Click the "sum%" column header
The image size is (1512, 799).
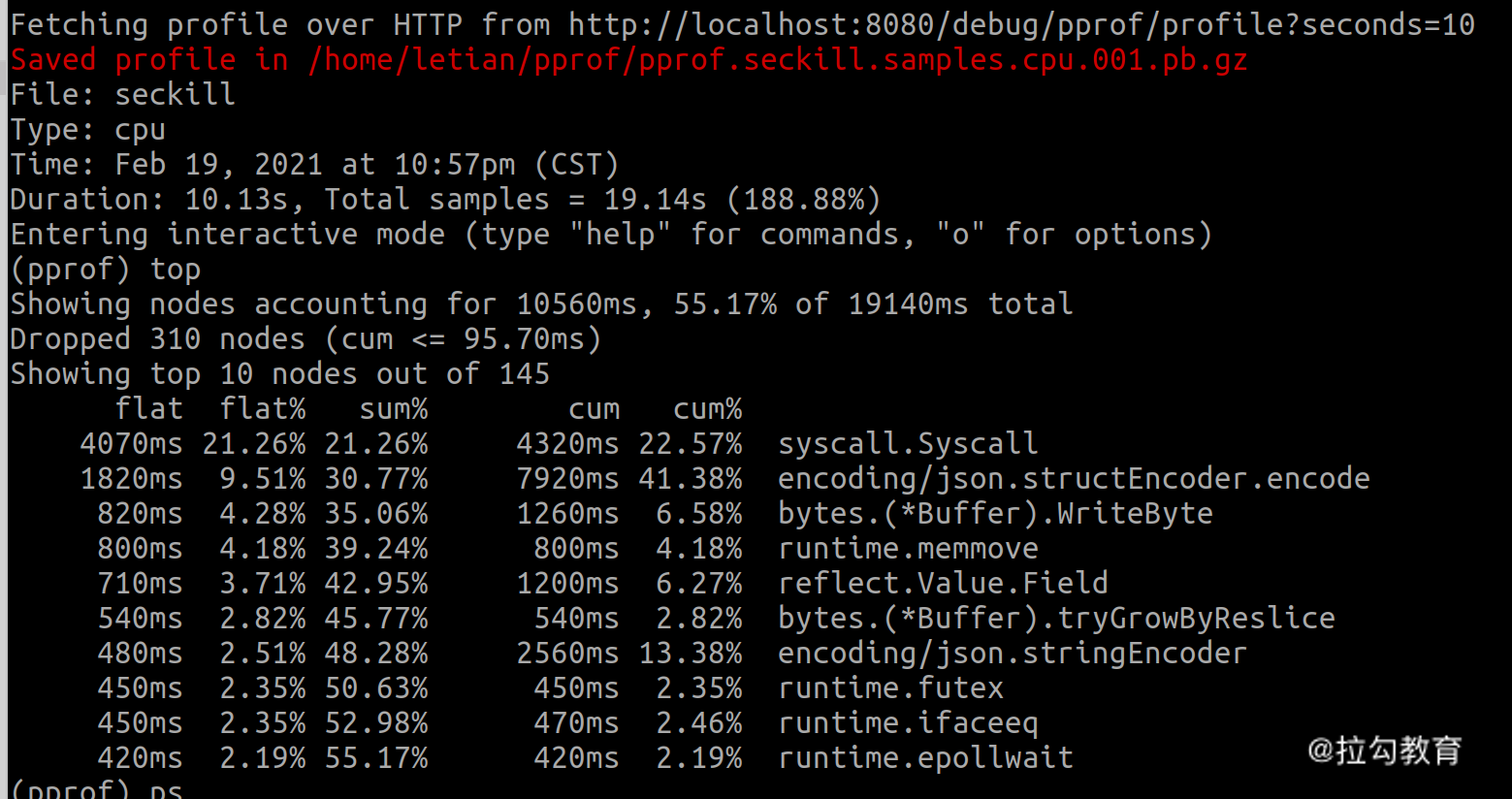(393, 408)
